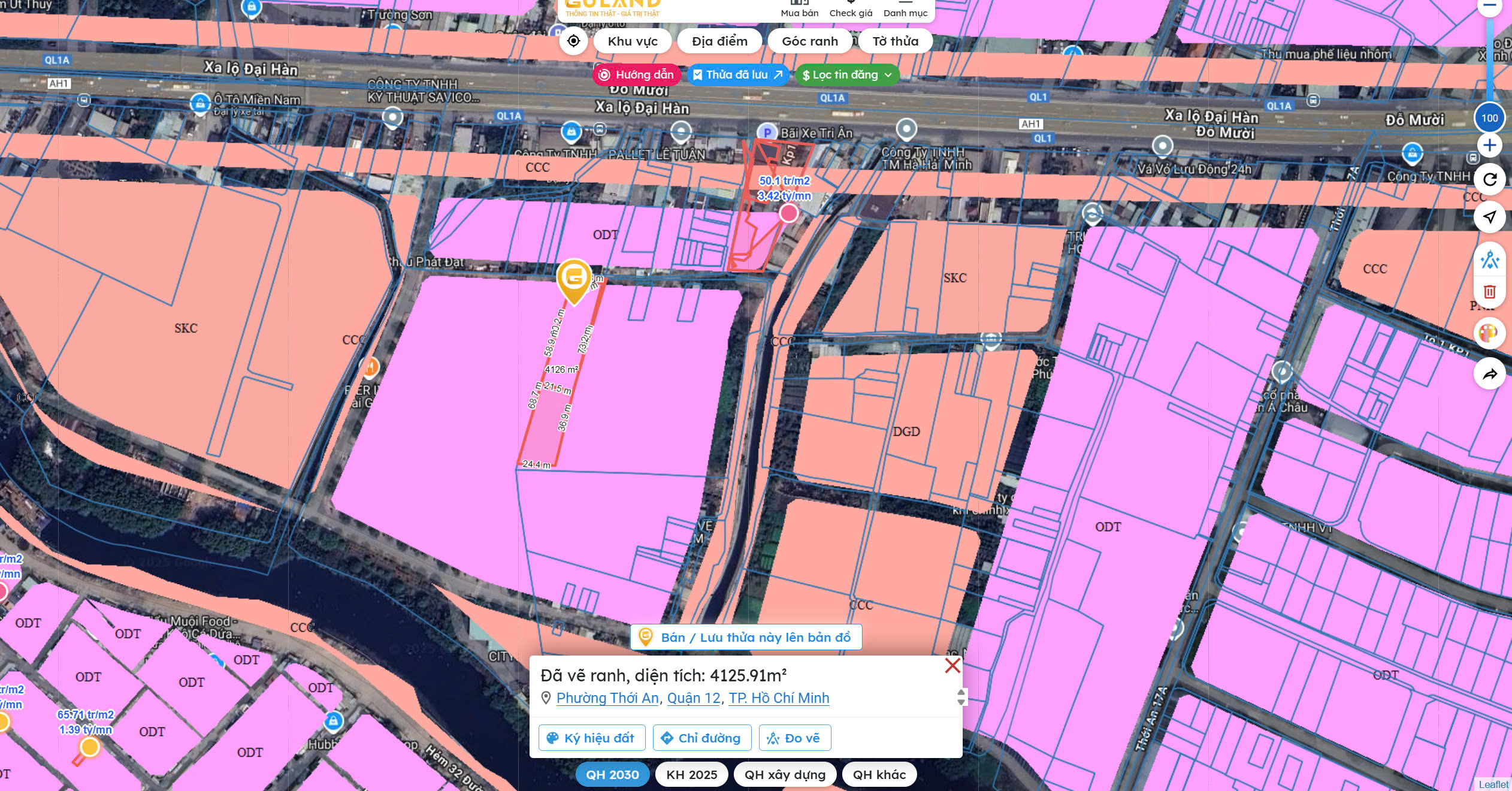Click the opacity slider handle showing 100
This screenshot has width=1512, height=791.
pyautogui.click(x=1489, y=118)
